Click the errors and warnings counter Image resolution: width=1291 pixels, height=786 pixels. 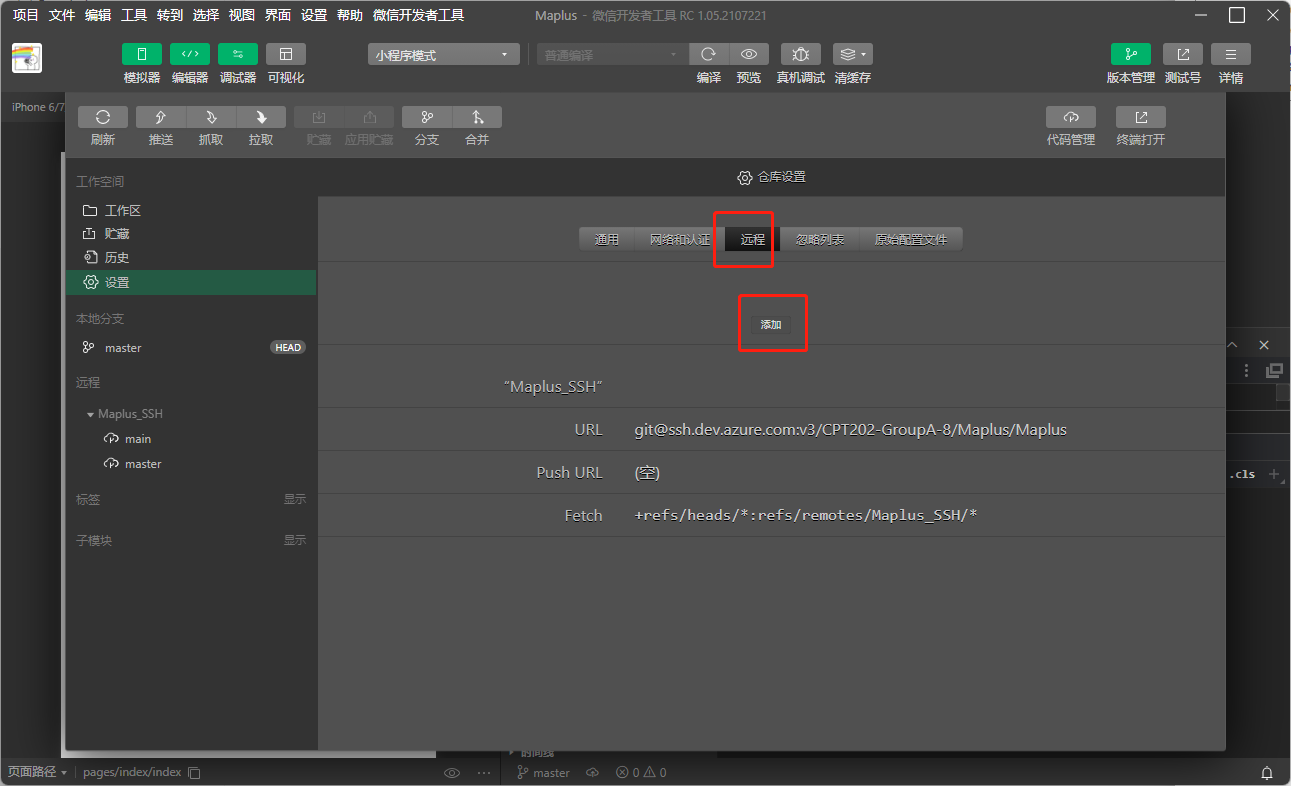click(x=641, y=773)
